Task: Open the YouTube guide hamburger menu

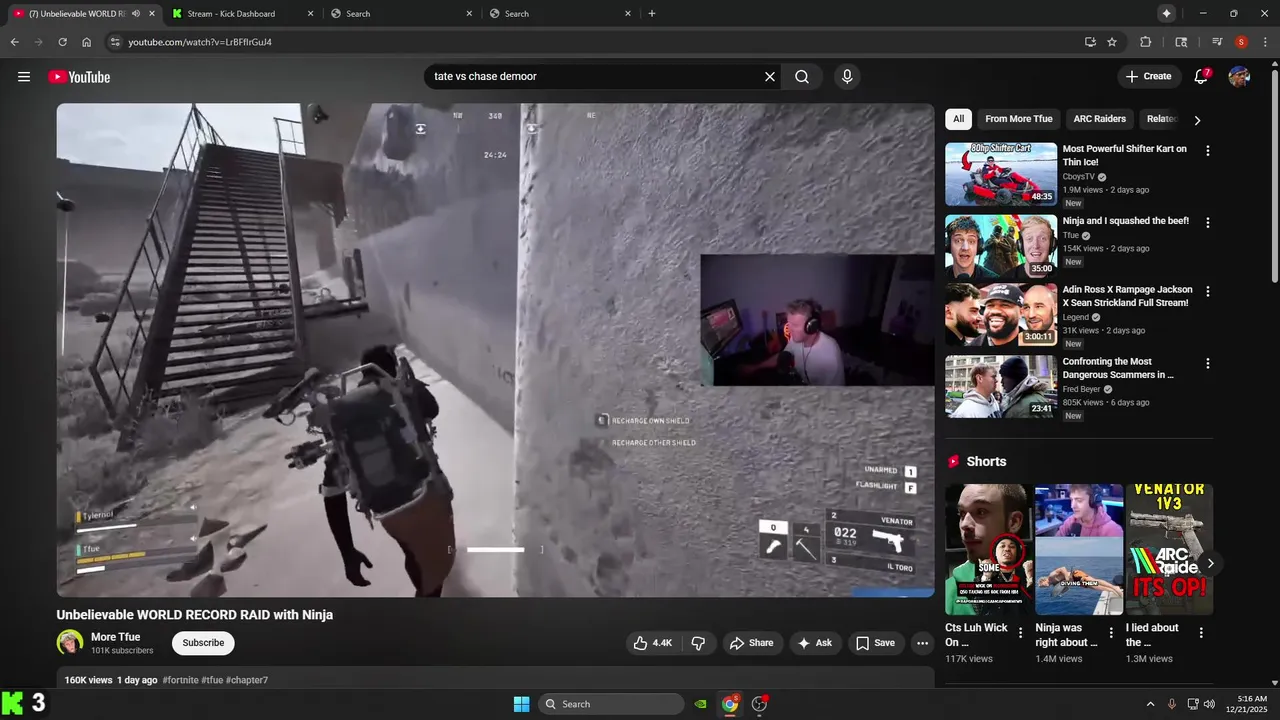Action: point(24,77)
